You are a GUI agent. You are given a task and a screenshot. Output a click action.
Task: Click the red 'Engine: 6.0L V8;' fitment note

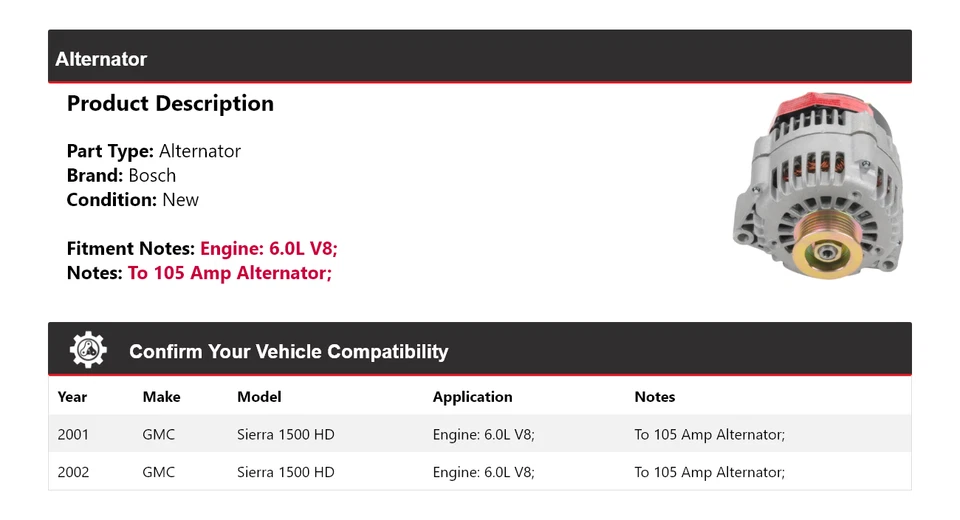pyautogui.click(x=276, y=248)
